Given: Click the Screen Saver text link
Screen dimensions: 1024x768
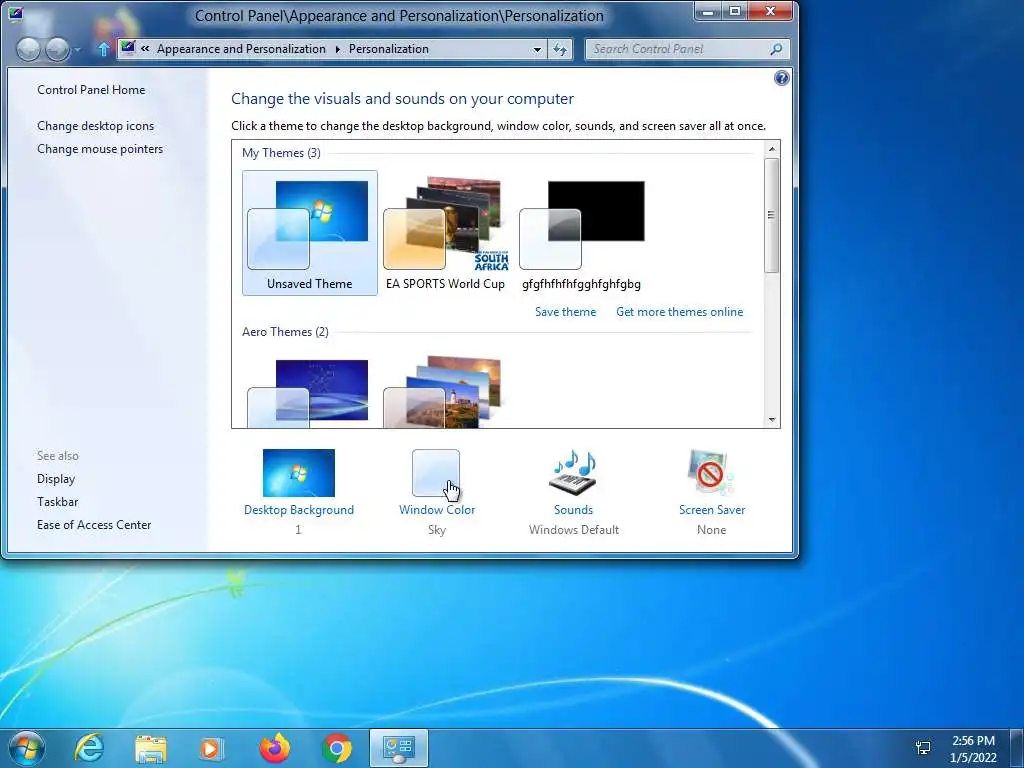Looking at the screenshot, I should tap(712, 510).
